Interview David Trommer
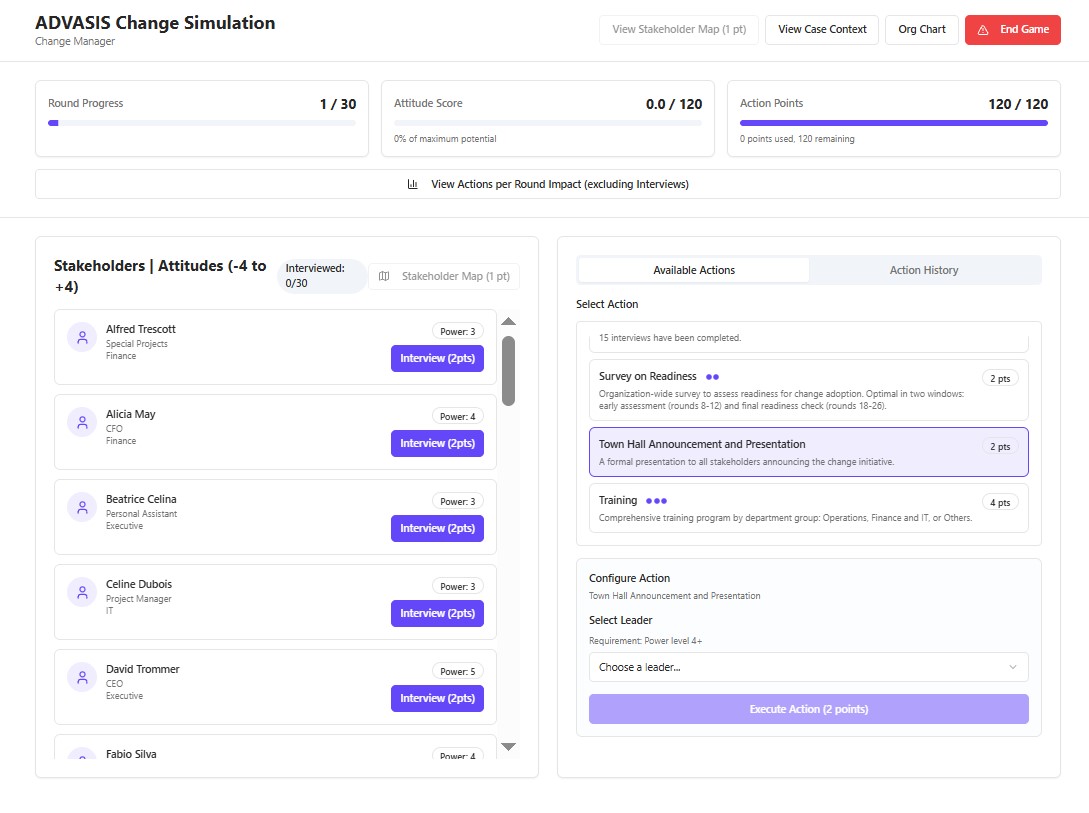 coord(438,698)
